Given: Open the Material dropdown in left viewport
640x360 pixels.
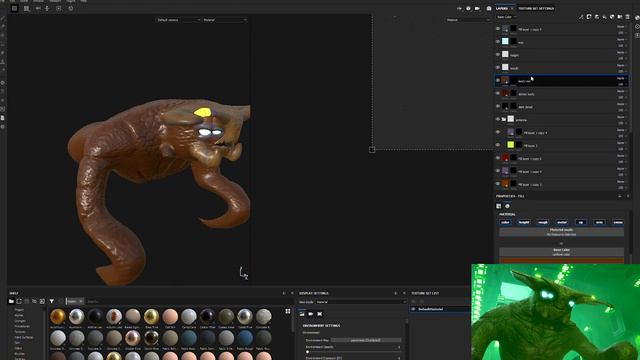Looking at the screenshot, I should point(224,20).
